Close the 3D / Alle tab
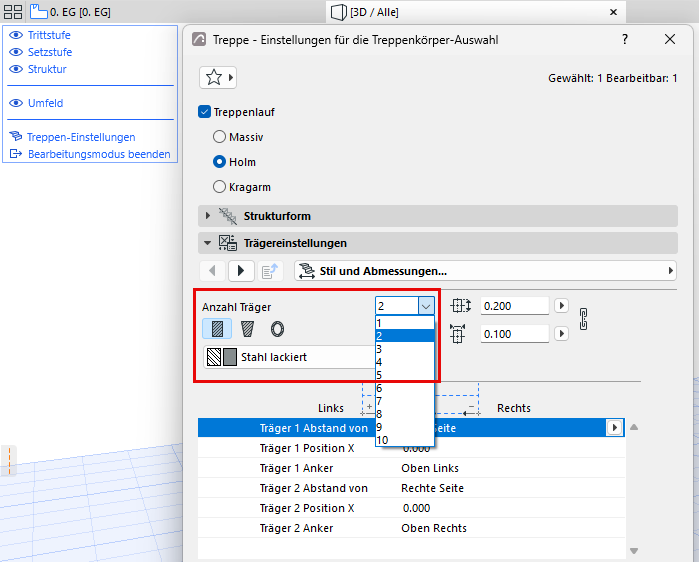 (613, 12)
